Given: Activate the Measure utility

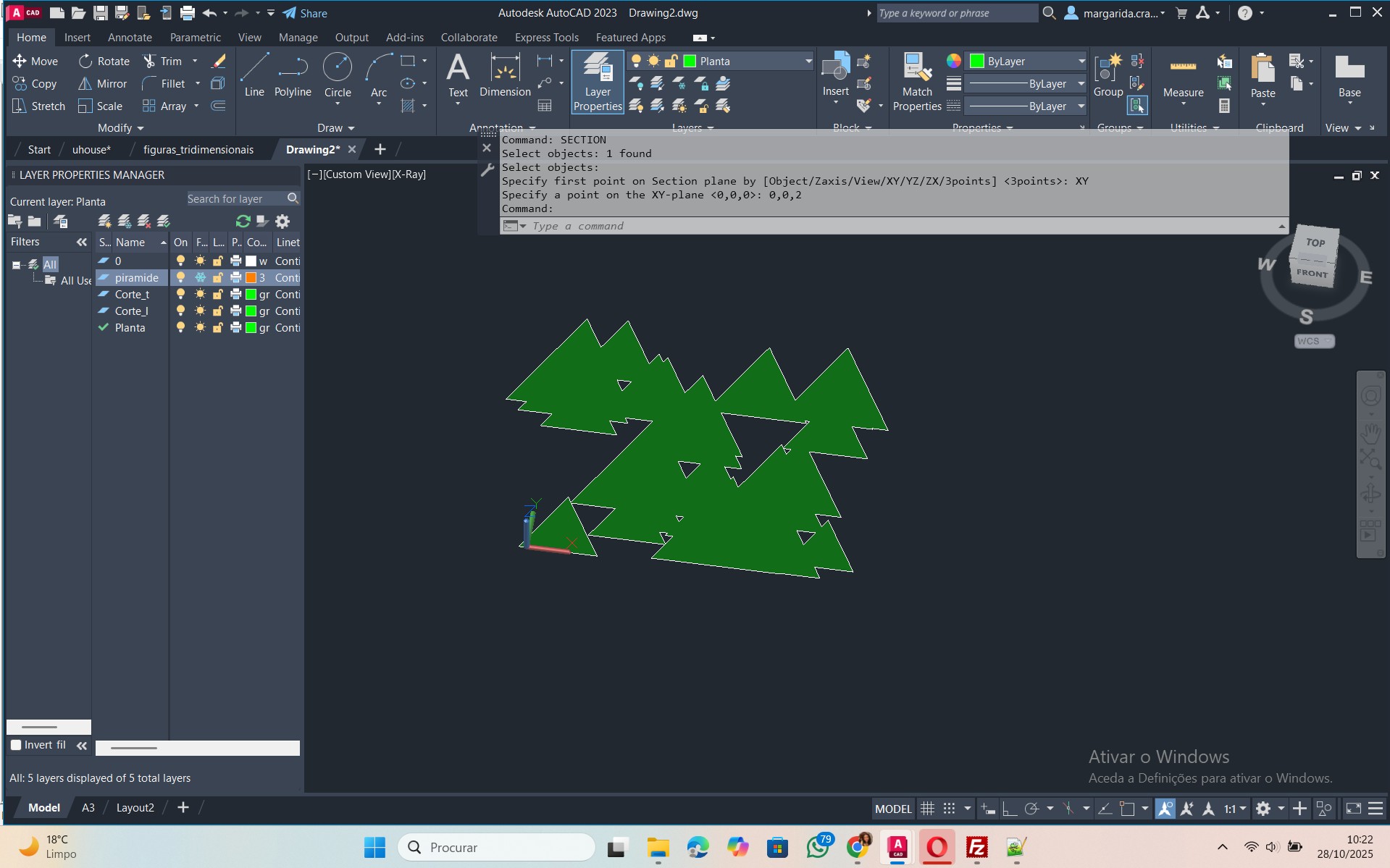Looking at the screenshot, I should click(x=1183, y=76).
